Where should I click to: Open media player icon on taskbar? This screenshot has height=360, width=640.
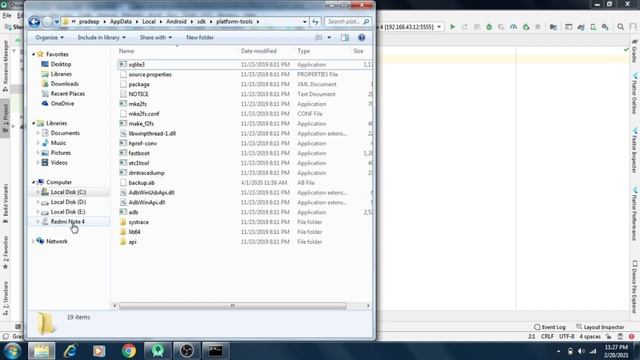(99, 351)
